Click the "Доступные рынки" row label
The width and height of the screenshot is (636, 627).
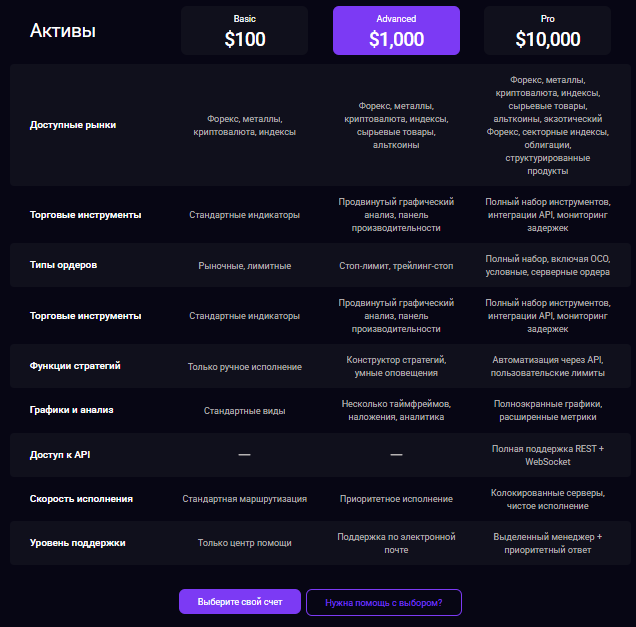[73, 125]
